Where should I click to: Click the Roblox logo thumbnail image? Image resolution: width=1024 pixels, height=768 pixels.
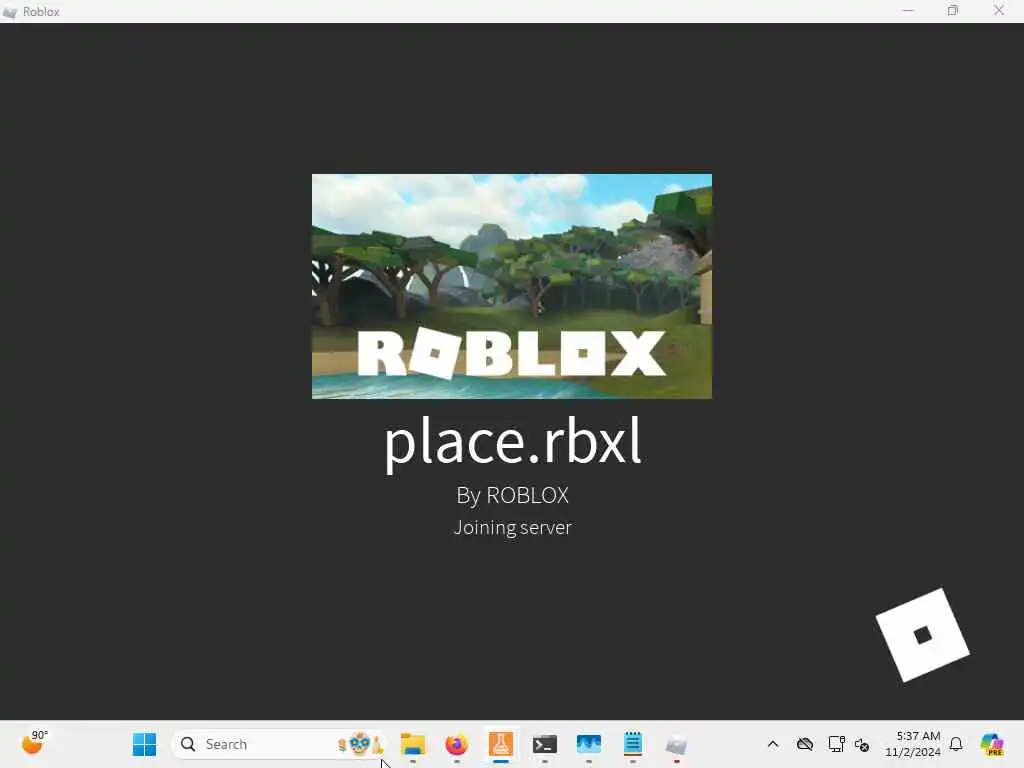point(511,286)
